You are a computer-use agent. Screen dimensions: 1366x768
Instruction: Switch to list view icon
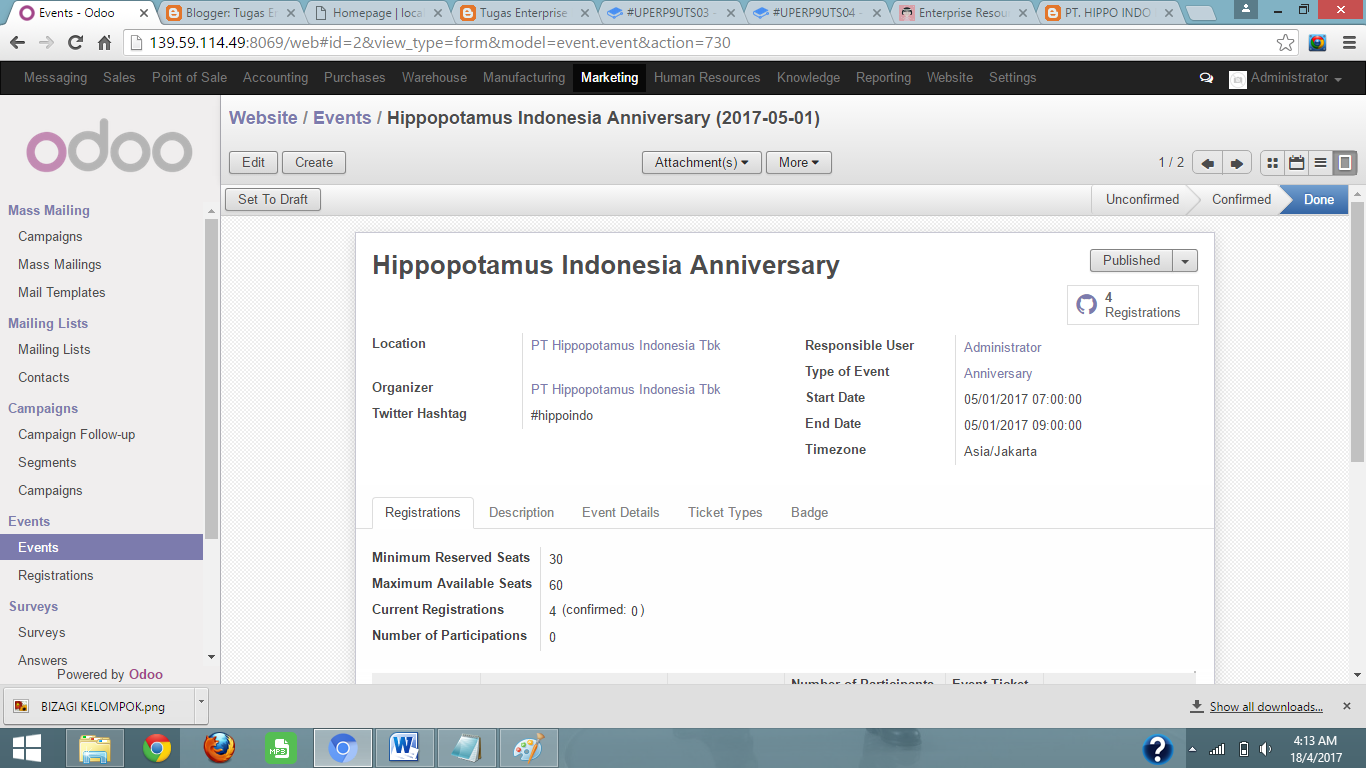coord(1320,163)
